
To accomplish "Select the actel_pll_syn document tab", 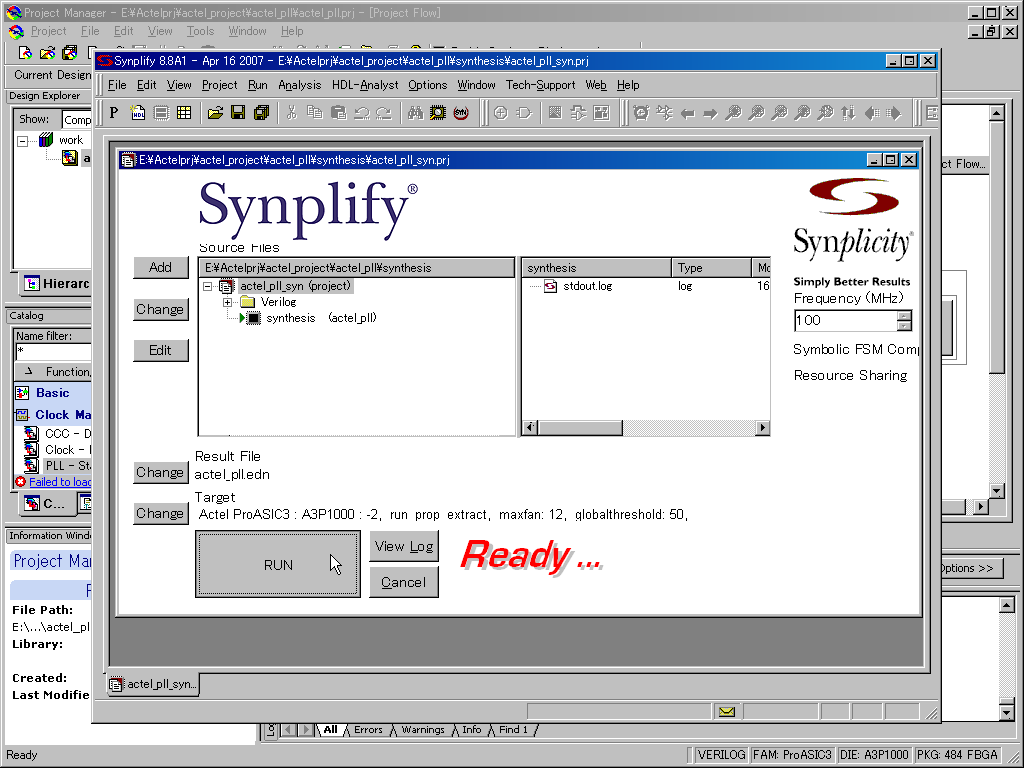I will tap(153, 684).
